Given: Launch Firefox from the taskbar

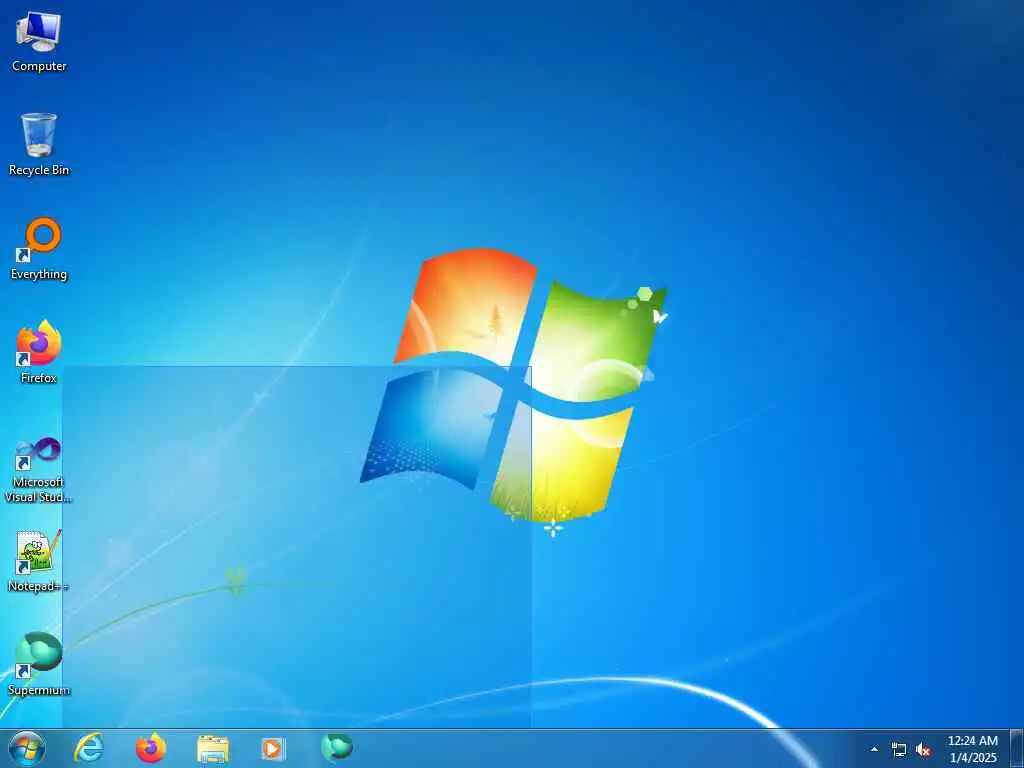Looking at the screenshot, I should click(x=151, y=748).
